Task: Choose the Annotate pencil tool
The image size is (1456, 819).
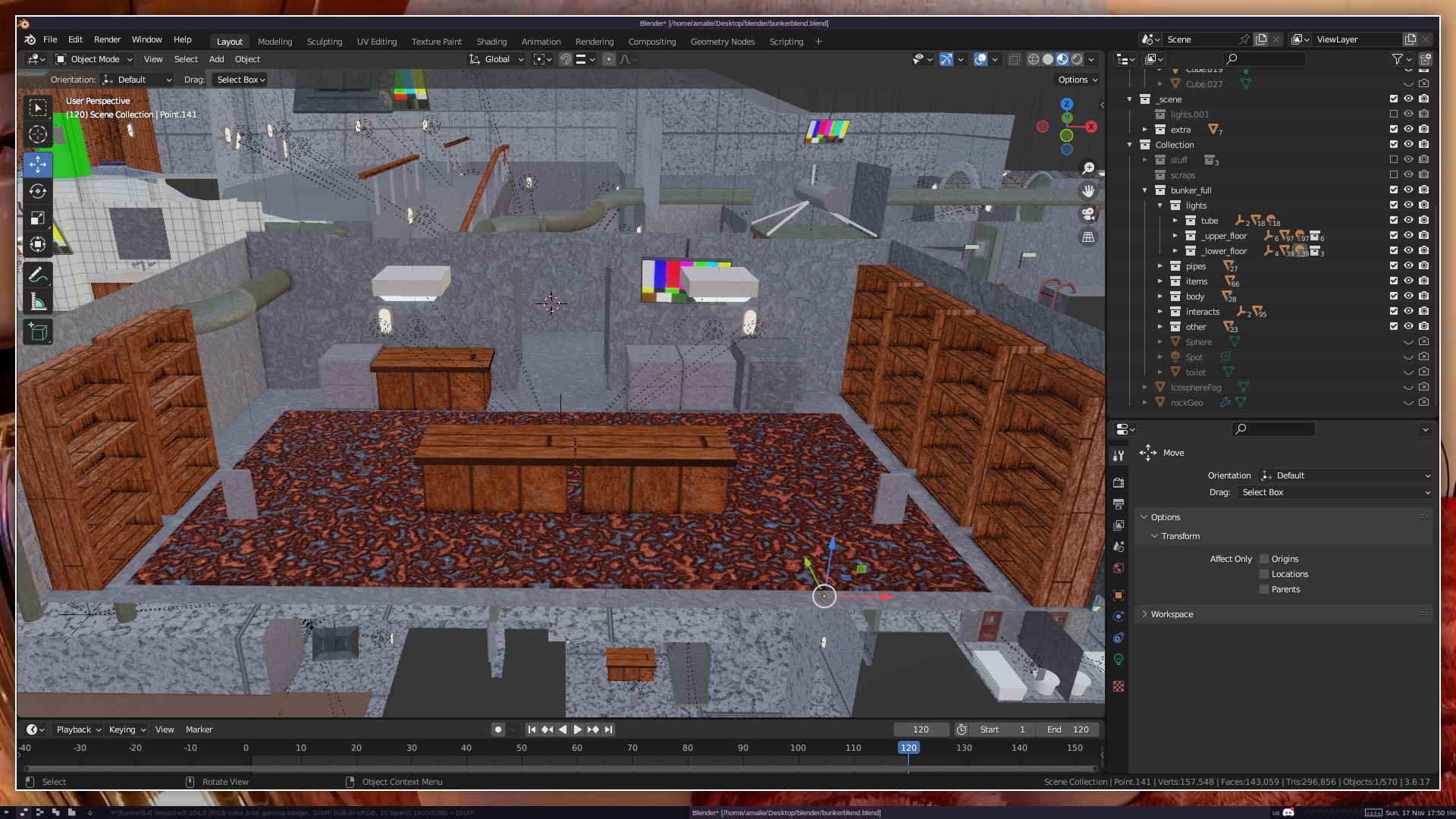Action: click(x=37, y=275)
